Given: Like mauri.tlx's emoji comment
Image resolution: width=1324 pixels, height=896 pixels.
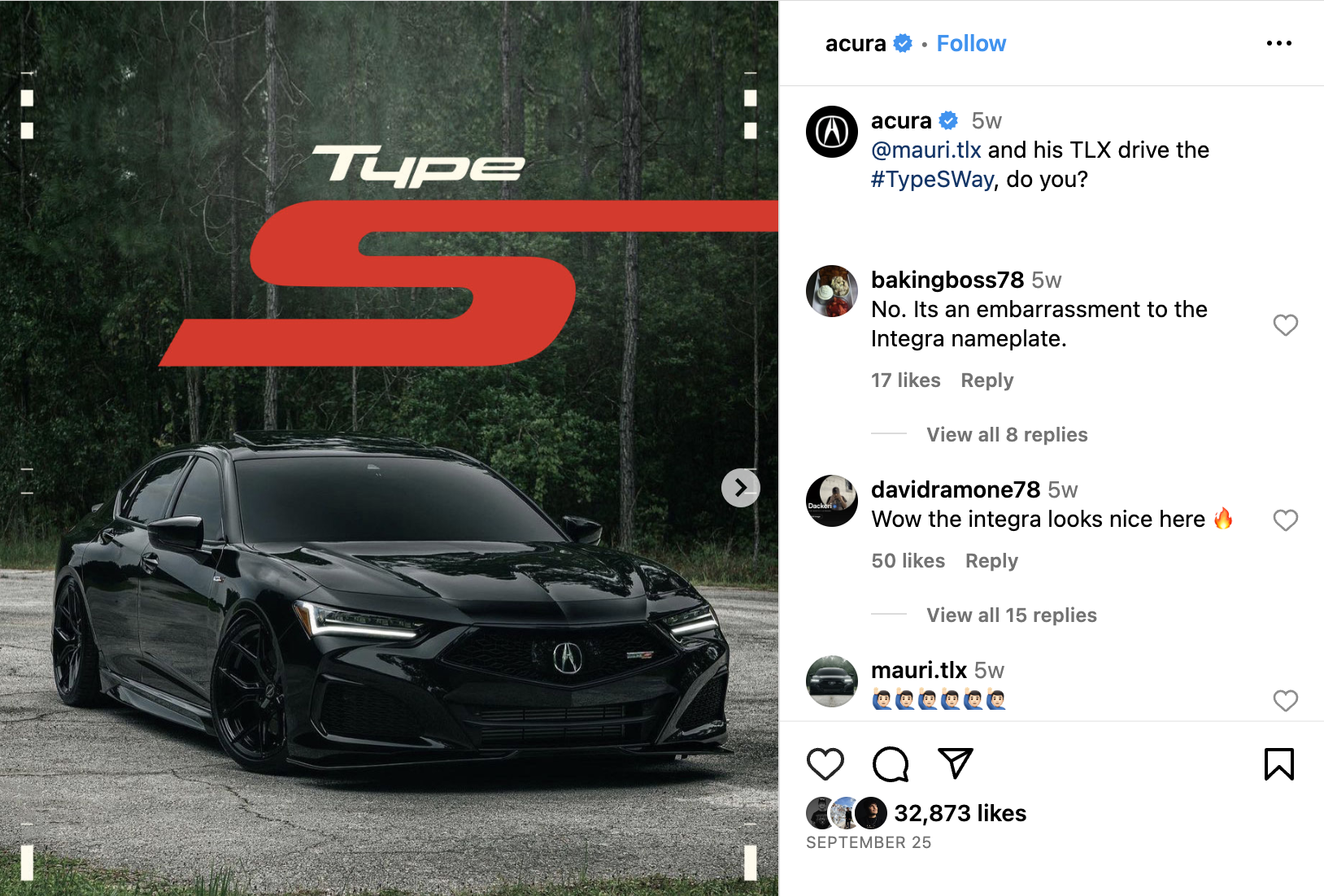Looking at the screenshot, I should click(x=1285, y=701).
